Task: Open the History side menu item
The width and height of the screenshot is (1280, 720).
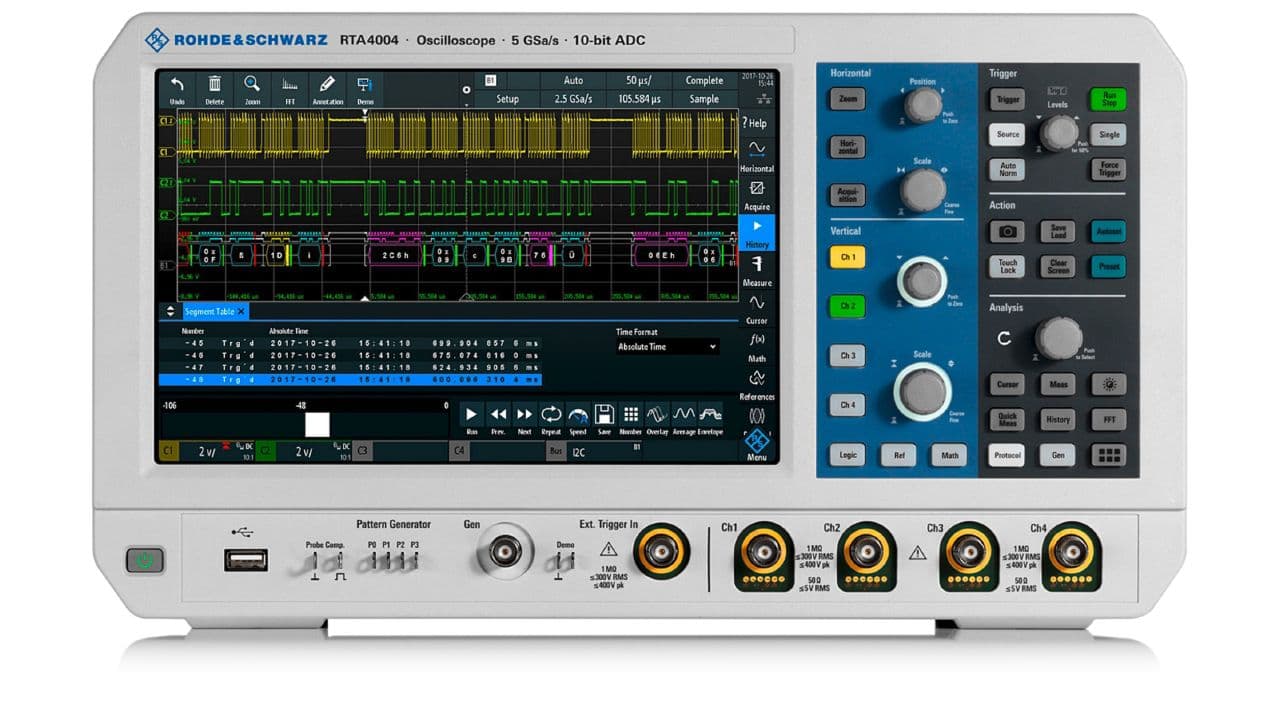Action: (x=757, y=232)
